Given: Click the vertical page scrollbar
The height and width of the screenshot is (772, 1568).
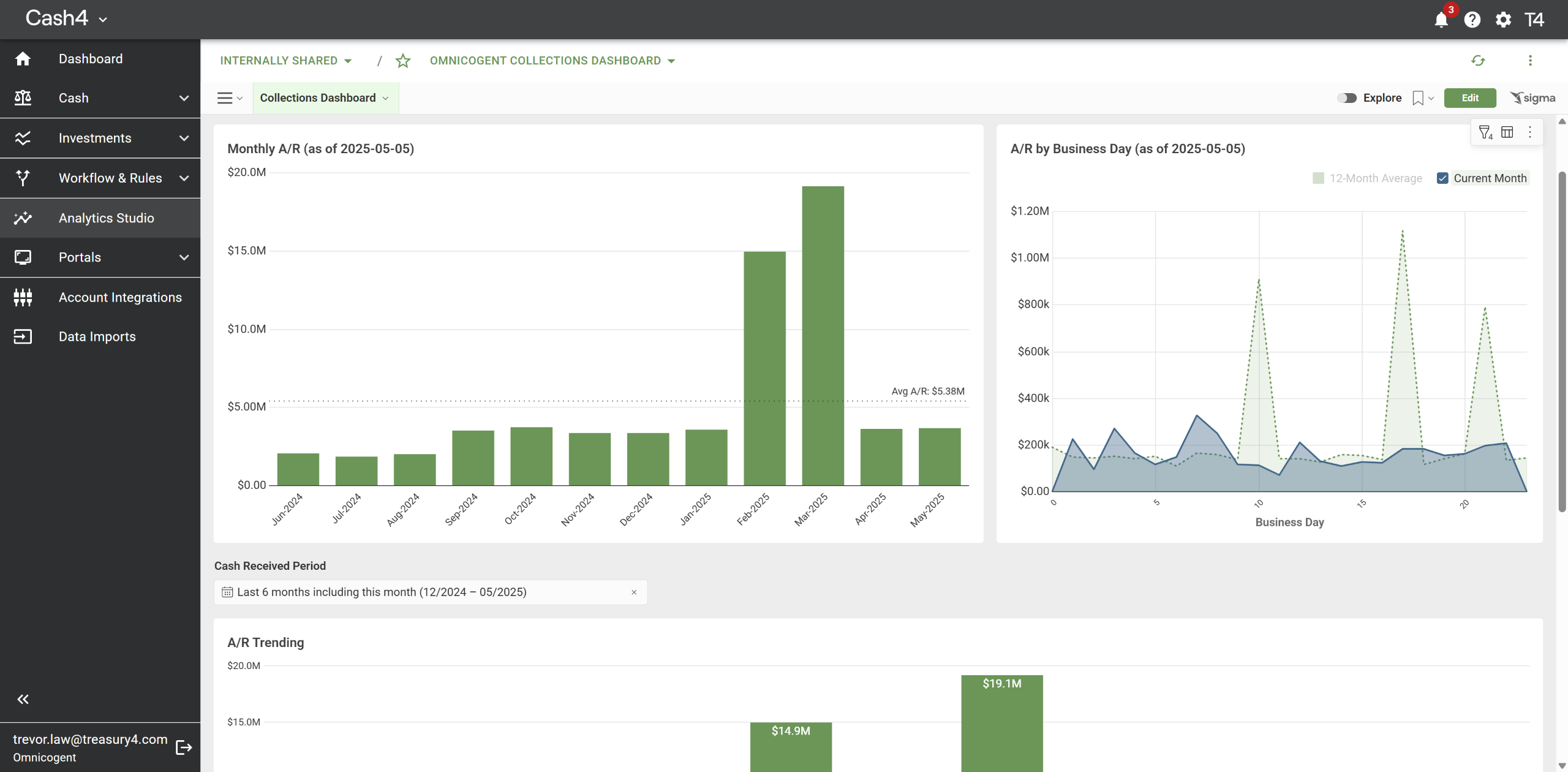Looking at the screenshot, I should (1561, 343).
